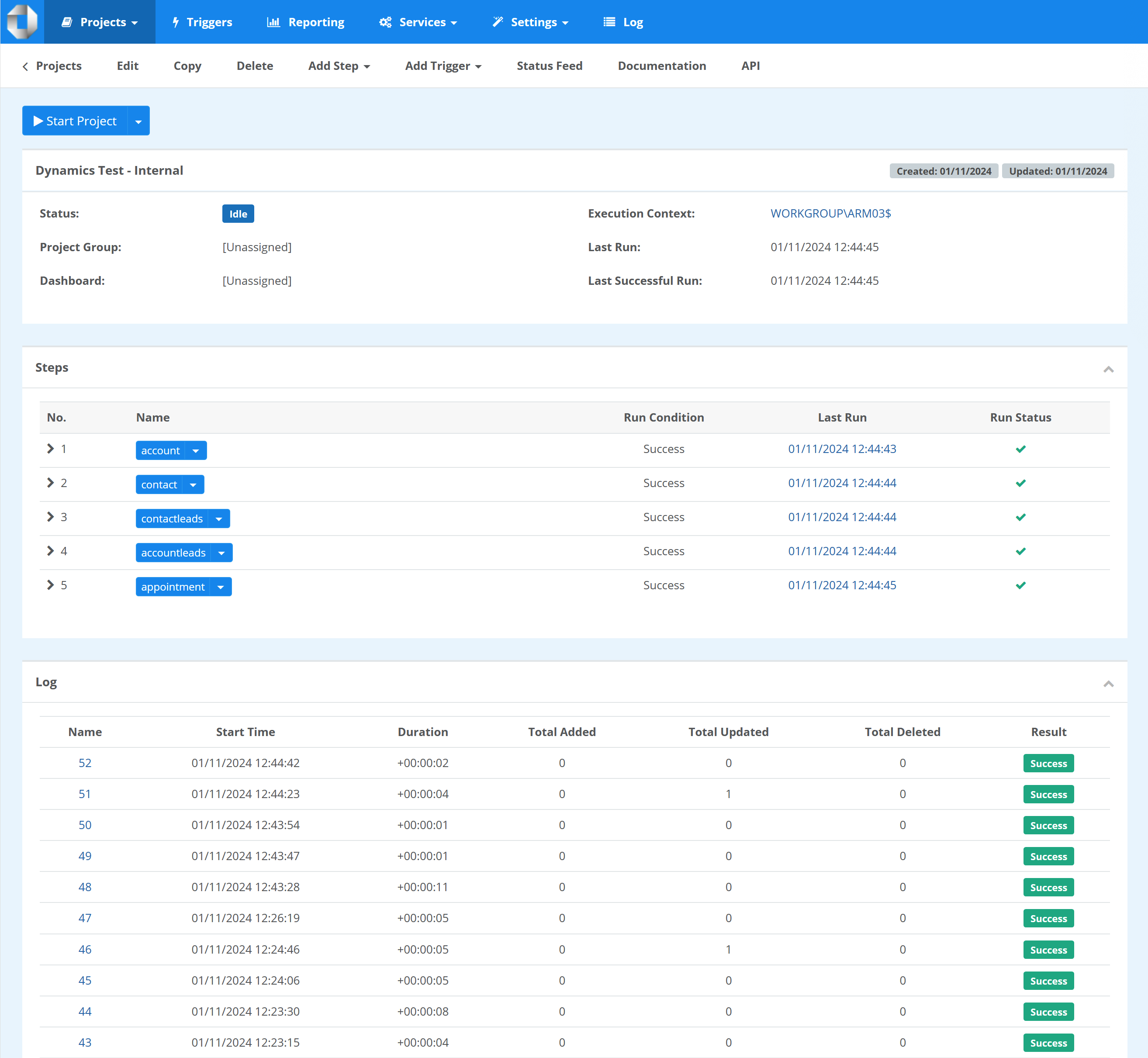Expand step 3 row chevron

pyautogui.click(x=50, y=517)
